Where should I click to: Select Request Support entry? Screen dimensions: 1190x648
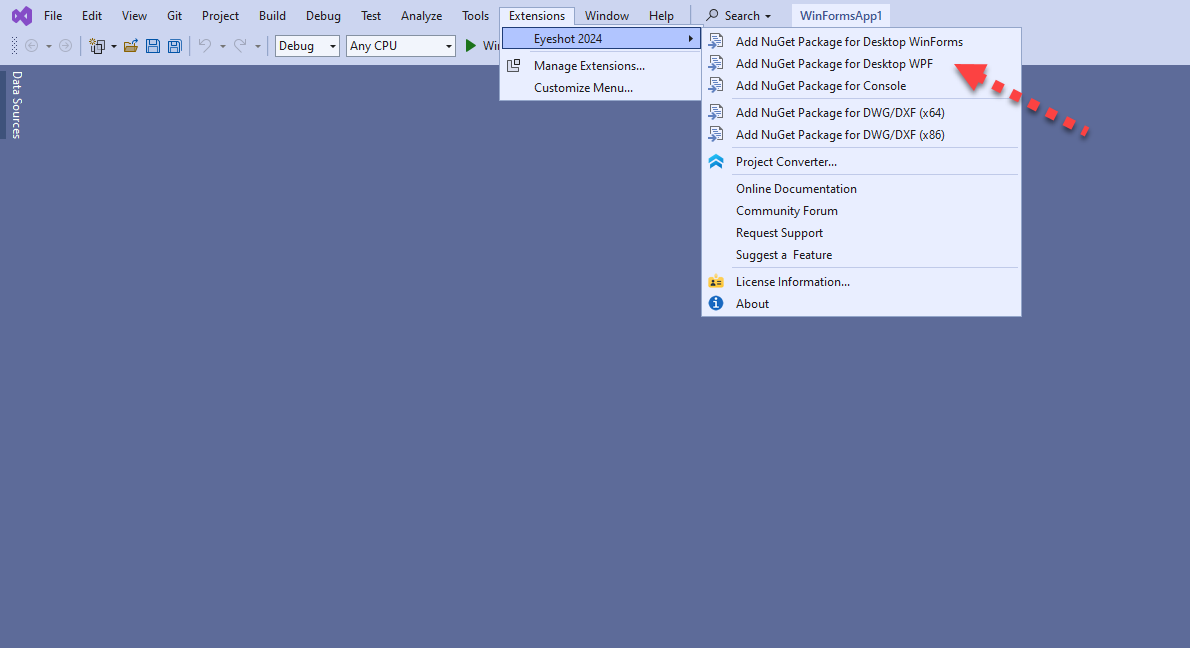click(x=861, y=232)
